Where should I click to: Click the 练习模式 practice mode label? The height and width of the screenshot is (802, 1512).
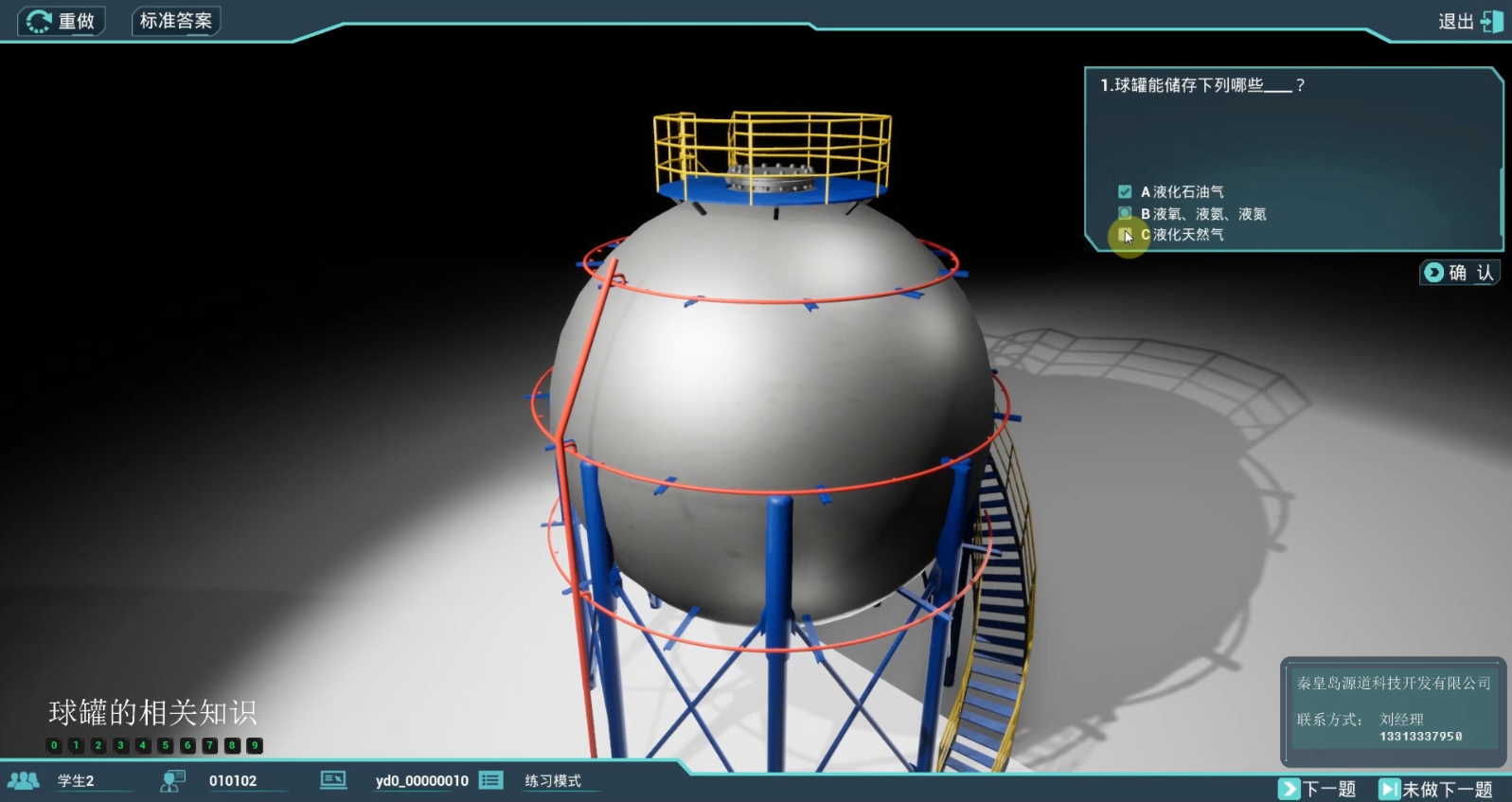(553, 781)
